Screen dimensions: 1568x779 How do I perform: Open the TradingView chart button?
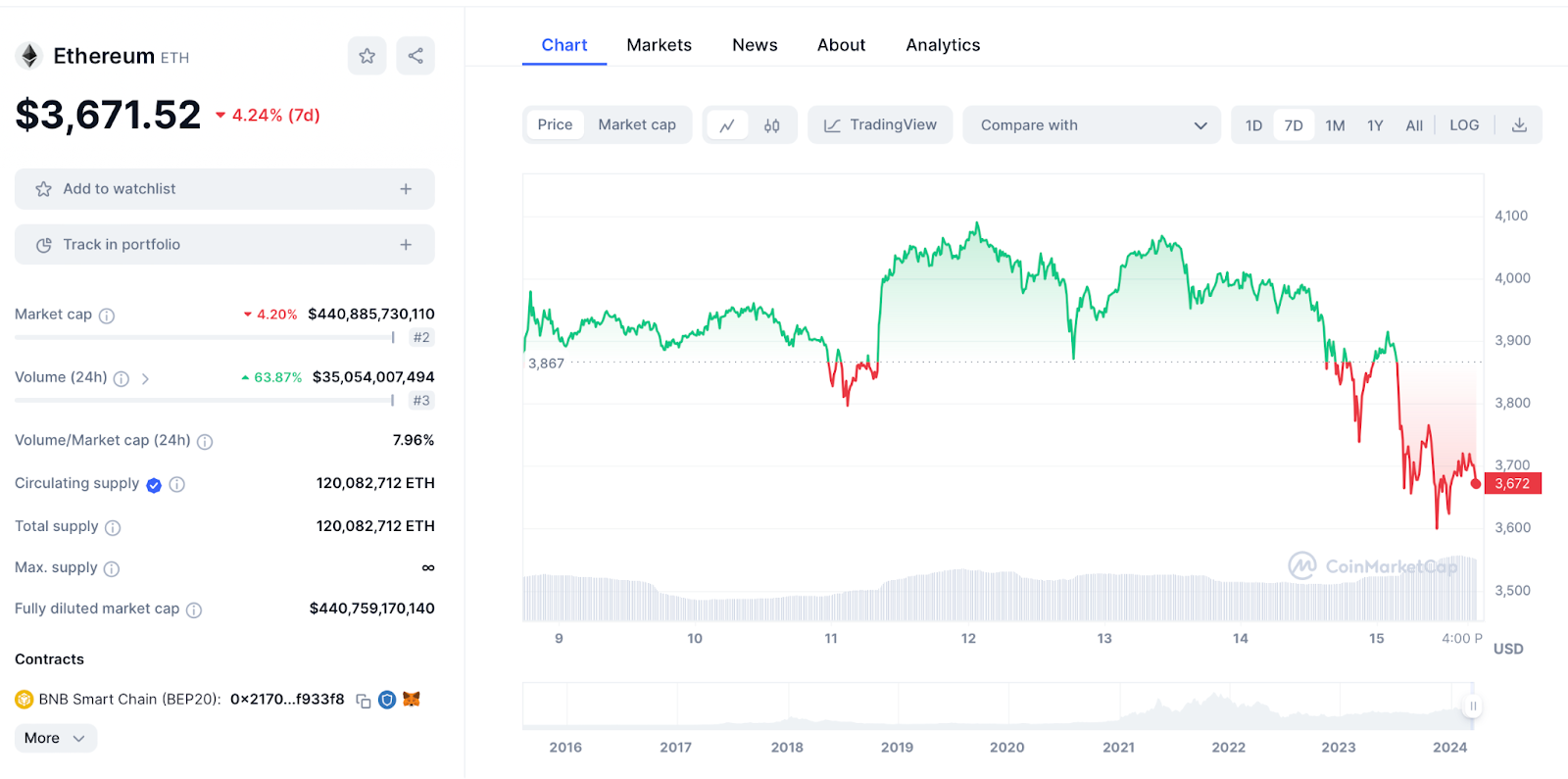point(880,125)
